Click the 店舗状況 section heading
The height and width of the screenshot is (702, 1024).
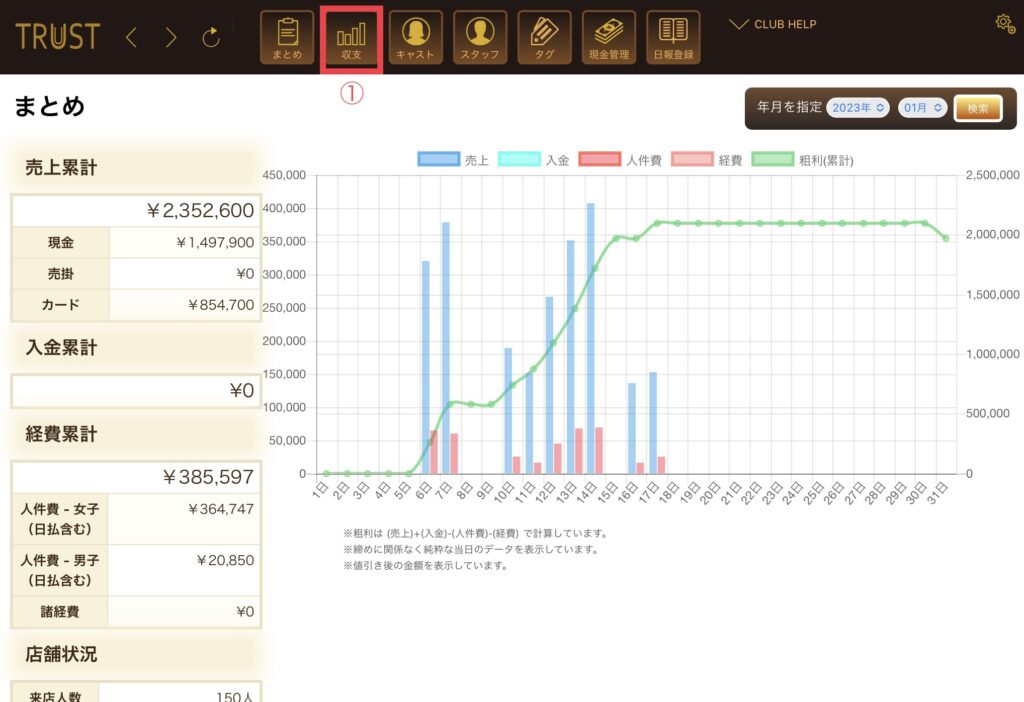click(x=61, y=654)
